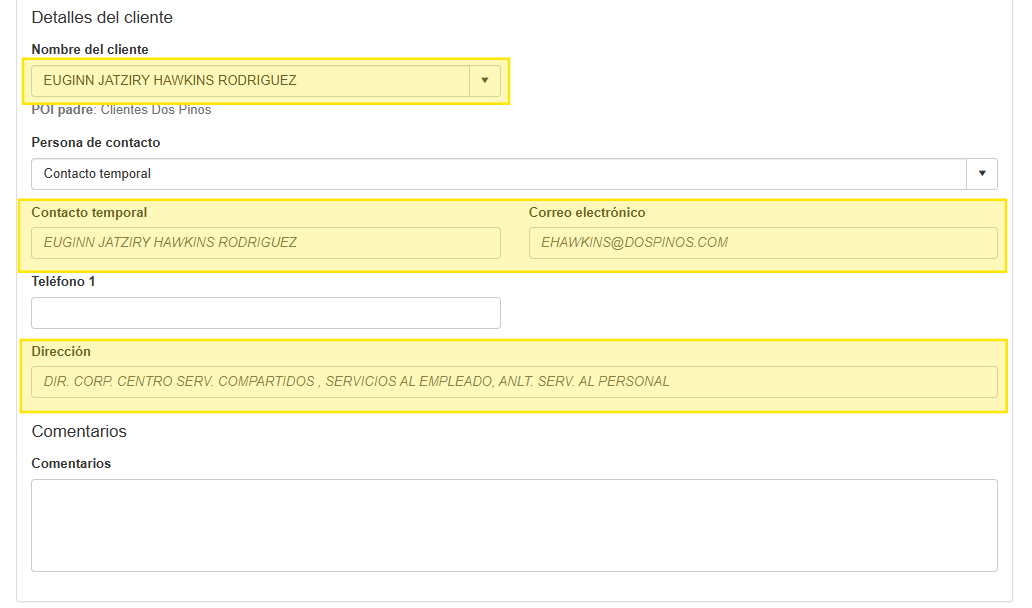The width and height of the screenshot is (1032, 608).
Task: Click the POI padre label text
Action: [x=62, y=110]
